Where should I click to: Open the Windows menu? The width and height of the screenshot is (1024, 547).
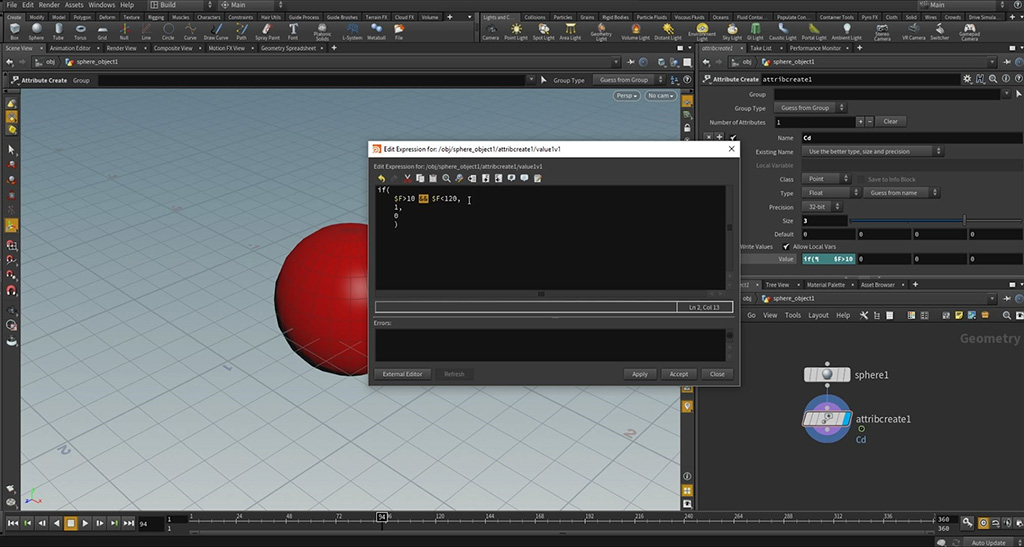pos(101,5)
